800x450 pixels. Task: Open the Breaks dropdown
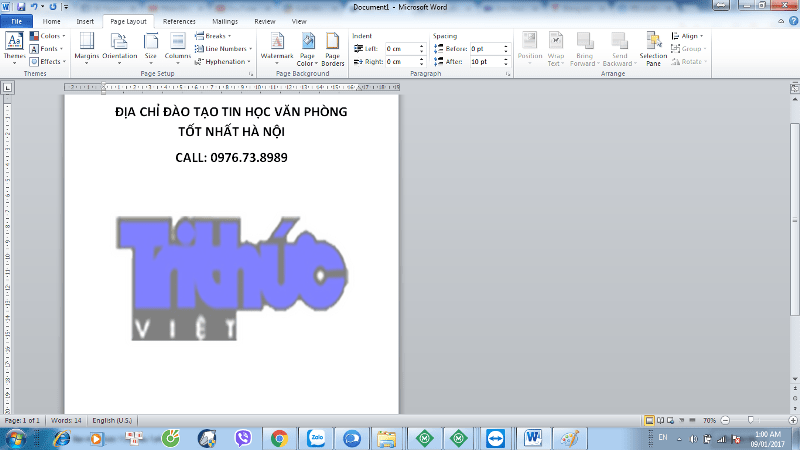(213, 36)
